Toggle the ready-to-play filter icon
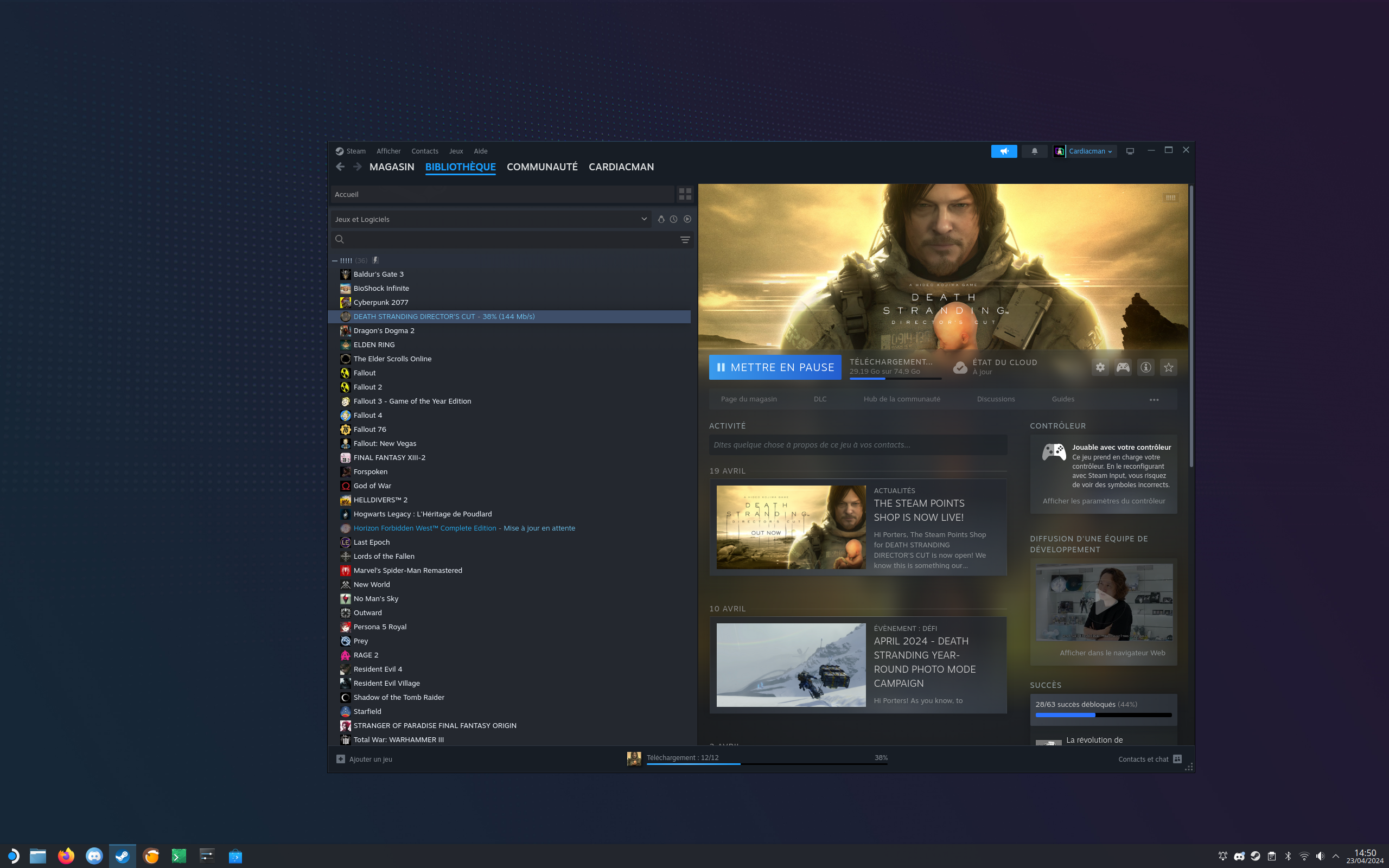 [687, 219]
